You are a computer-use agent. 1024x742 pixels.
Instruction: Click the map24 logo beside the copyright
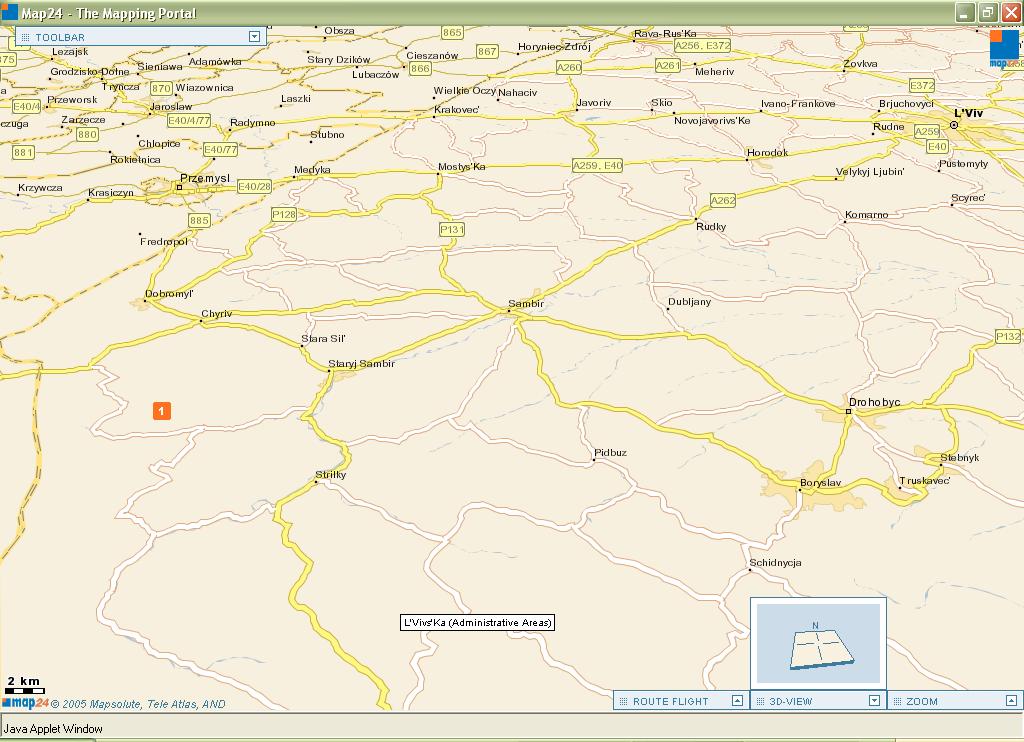pyautogui.click(x=24, y=703)
